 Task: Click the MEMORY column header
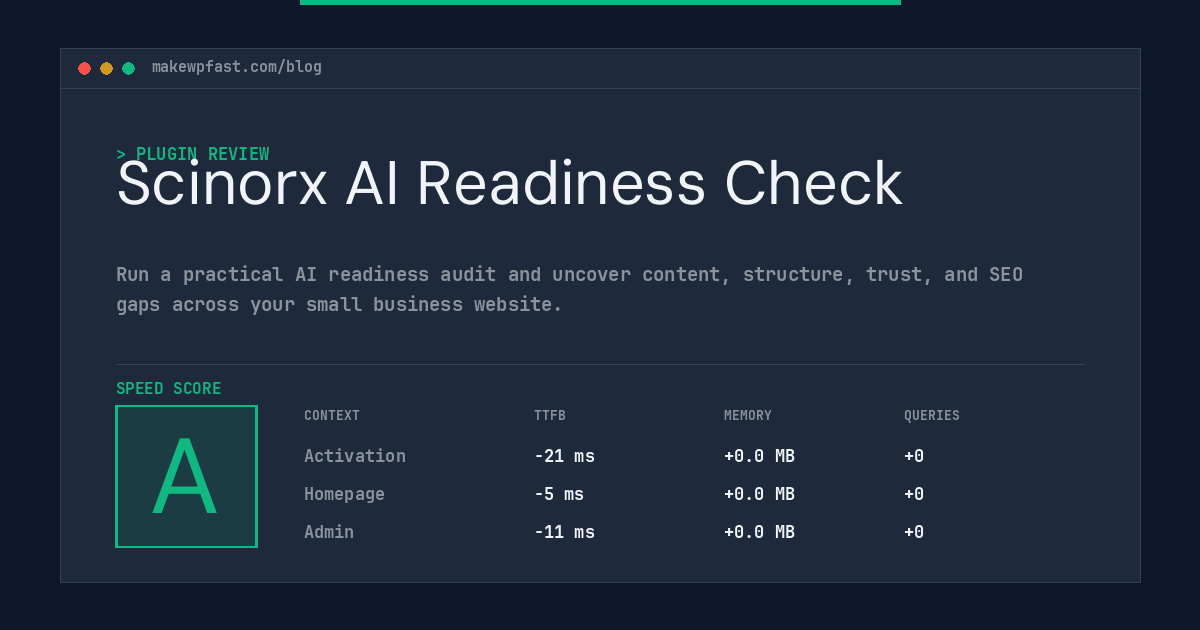[x=748, y=416]
